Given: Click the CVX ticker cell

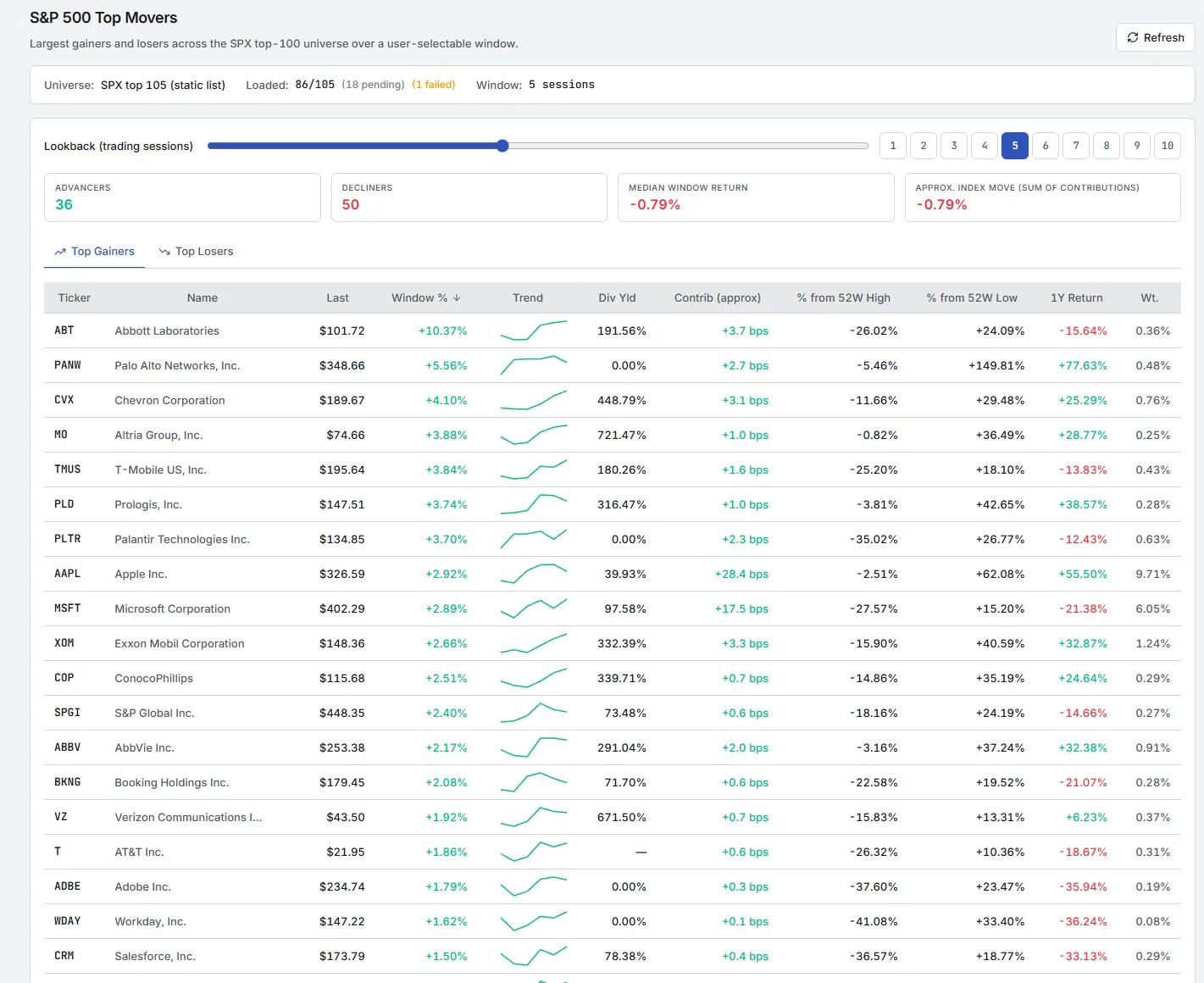Looking at the screenshot, I should pos(64,400).
